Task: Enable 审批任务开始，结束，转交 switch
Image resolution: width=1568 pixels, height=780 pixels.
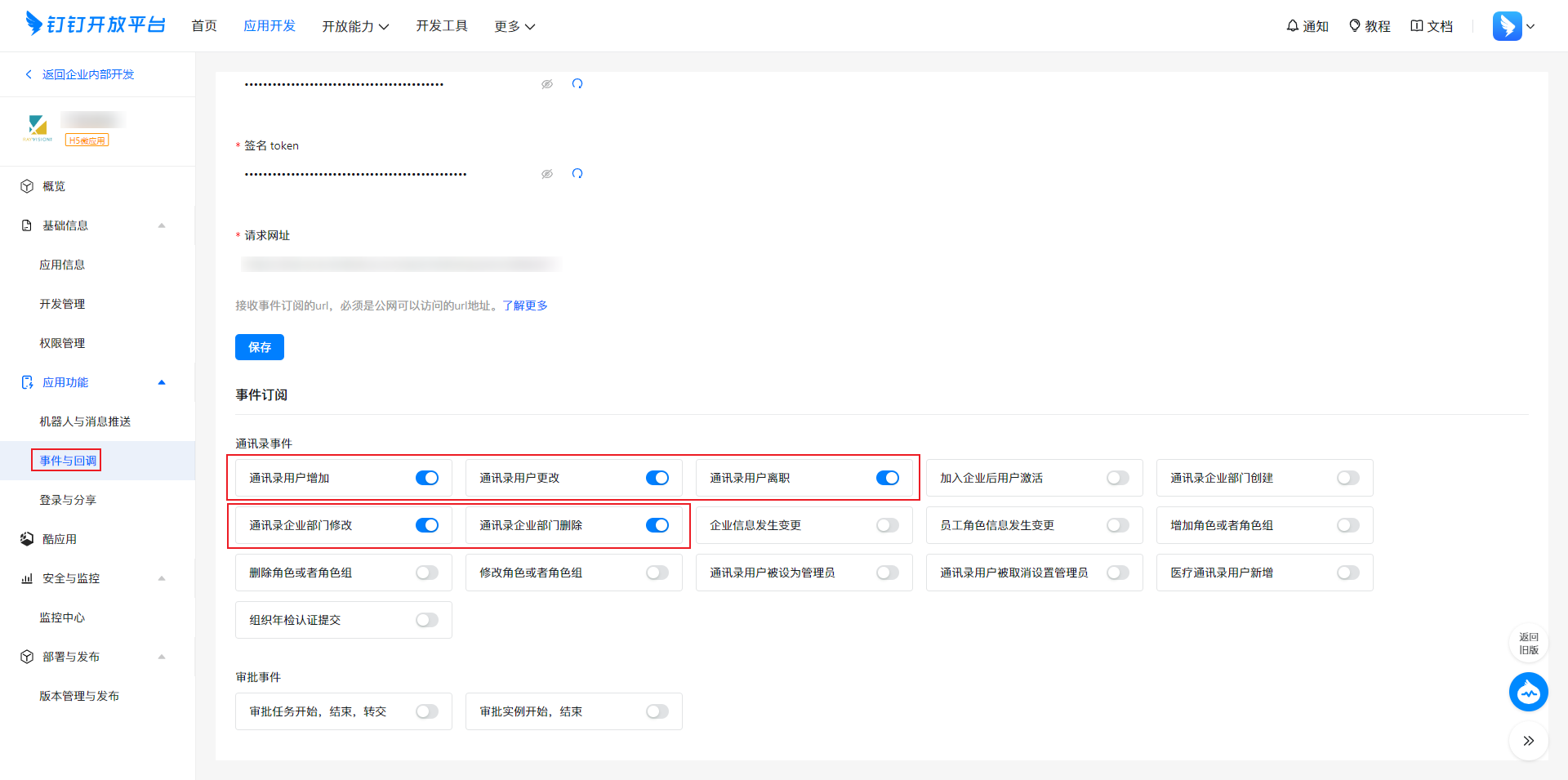Action: [x=427, y=711]
